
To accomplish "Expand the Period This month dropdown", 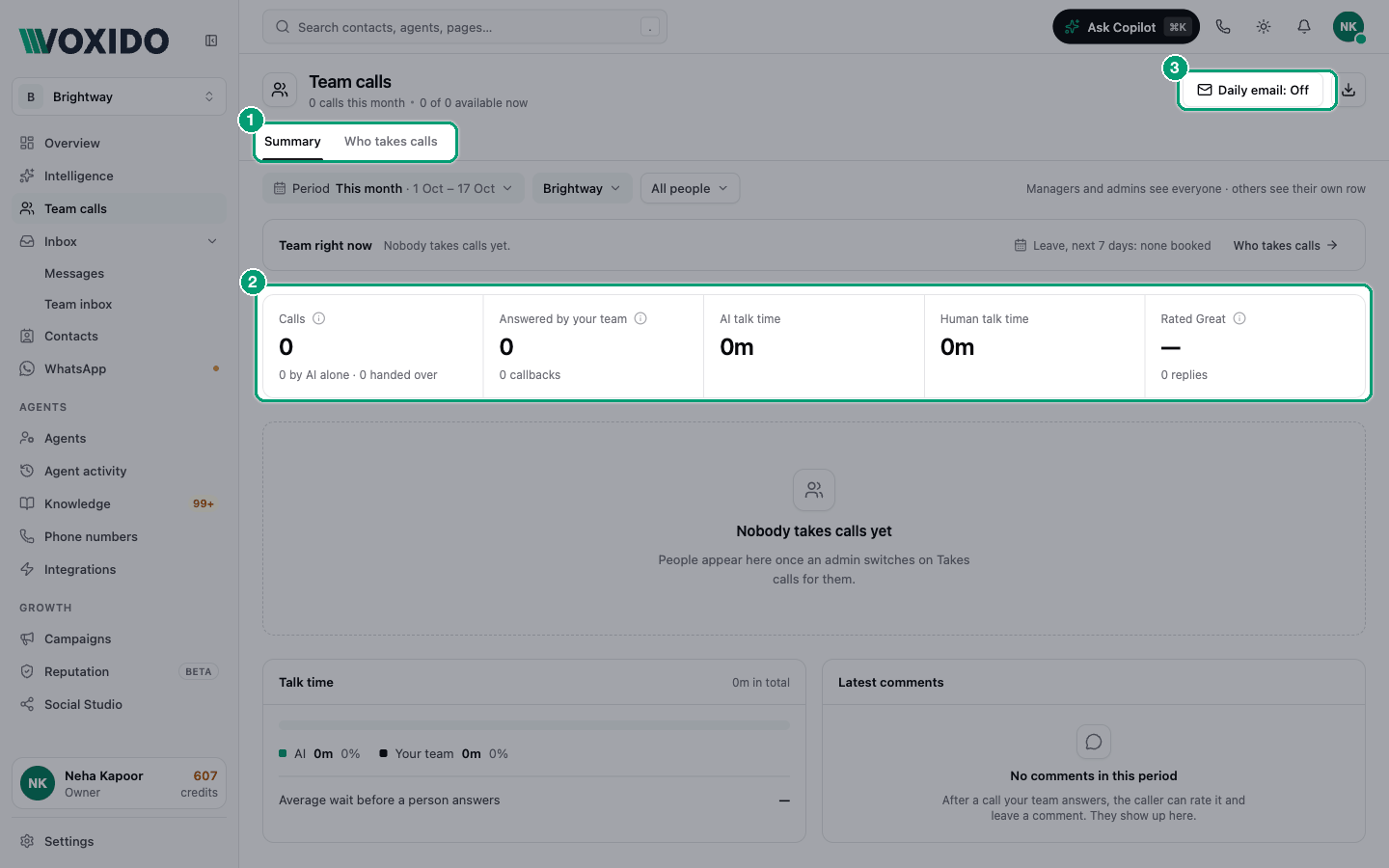I will [x=394, y=188].
